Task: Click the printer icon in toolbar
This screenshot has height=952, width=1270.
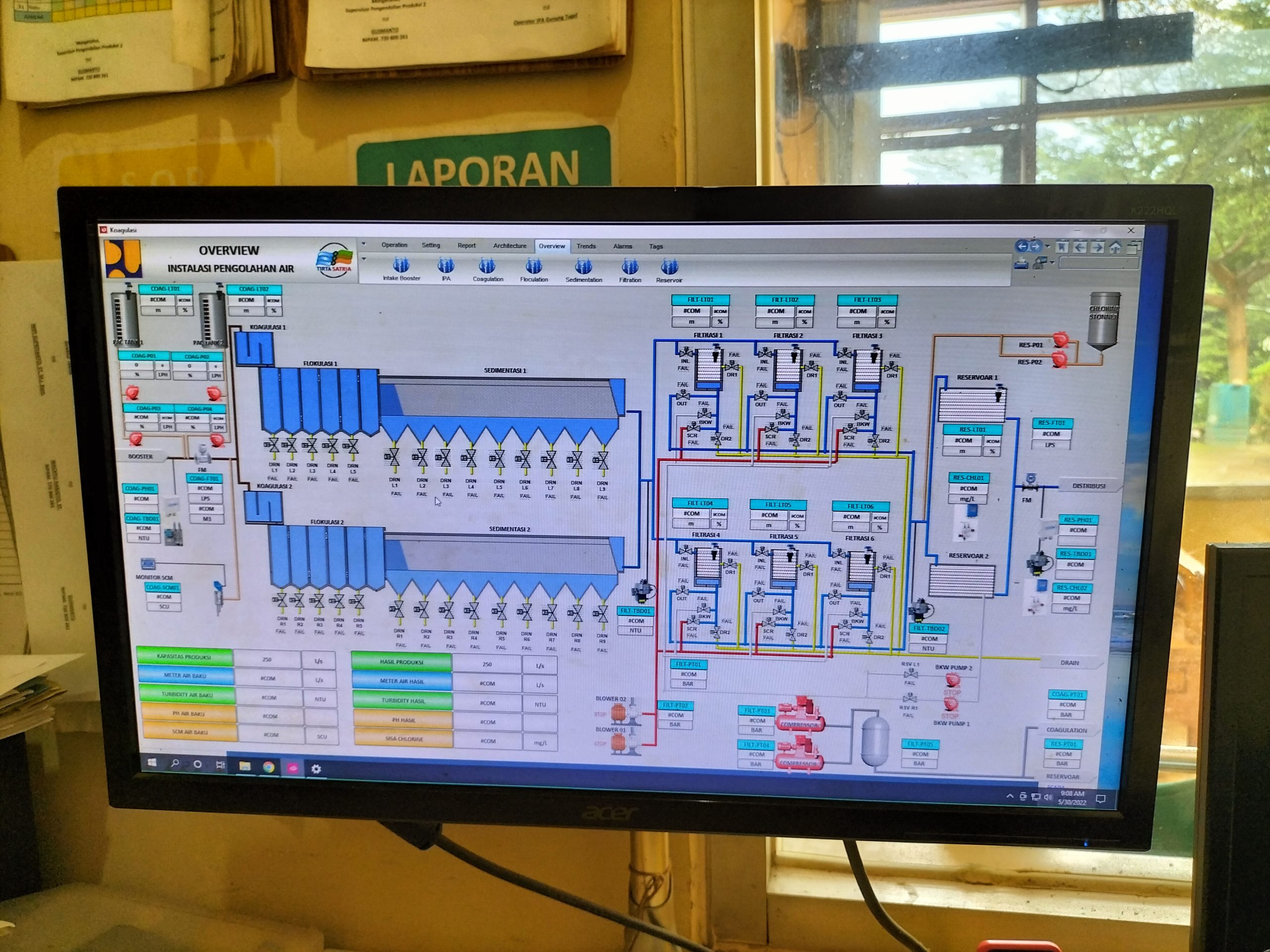Action: click(1021, 264)
